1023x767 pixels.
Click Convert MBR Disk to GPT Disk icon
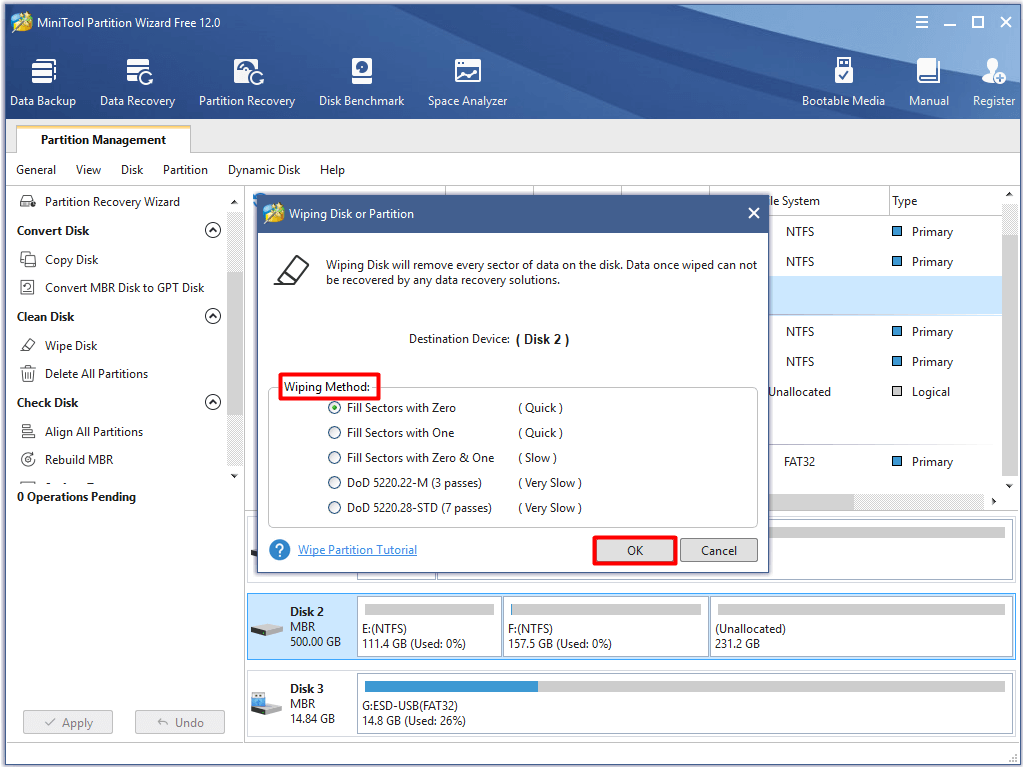28,288
